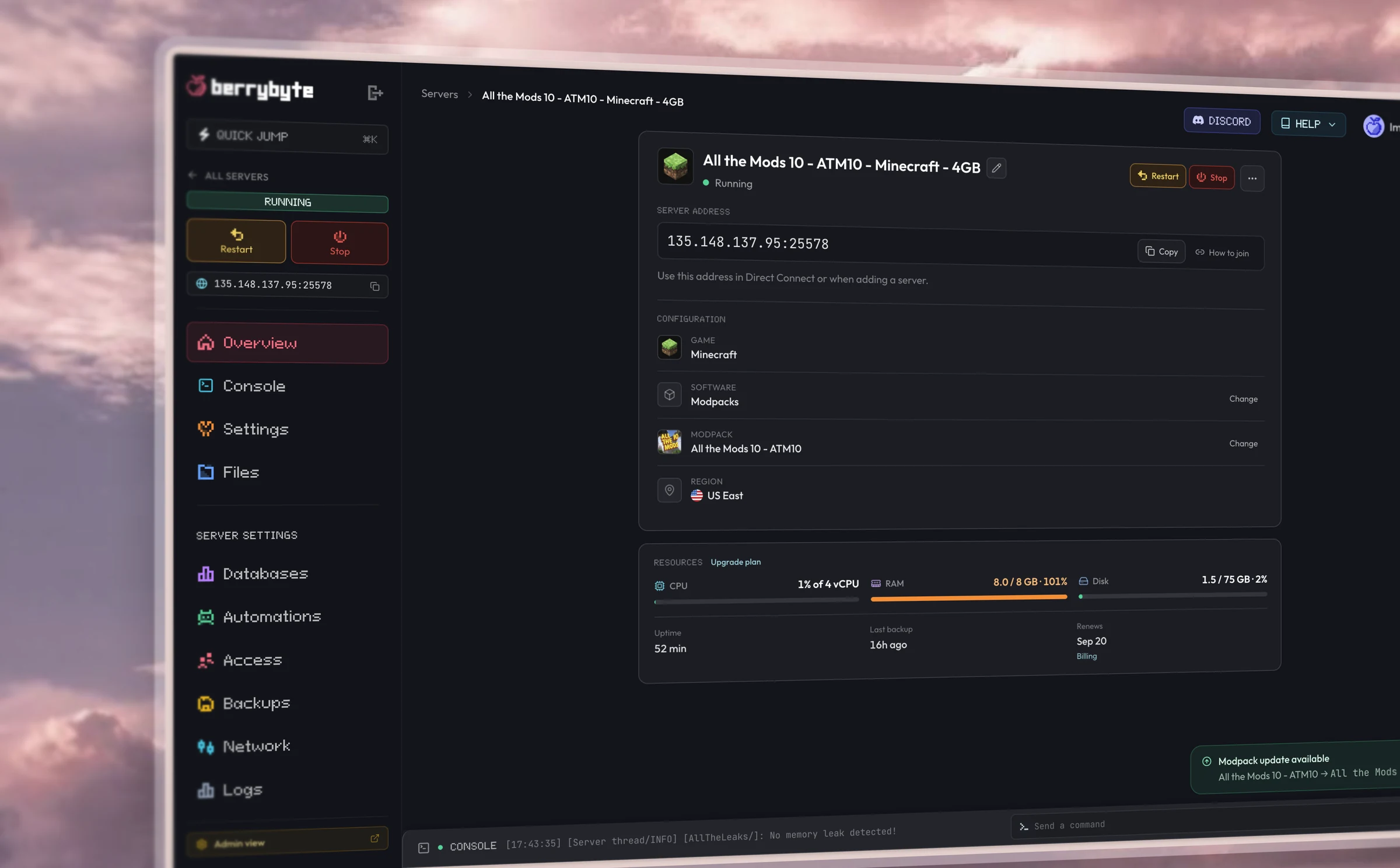Click the RAM usage bar
The width and height of the screenshot is (1400, 868).
tap(969, 597)
